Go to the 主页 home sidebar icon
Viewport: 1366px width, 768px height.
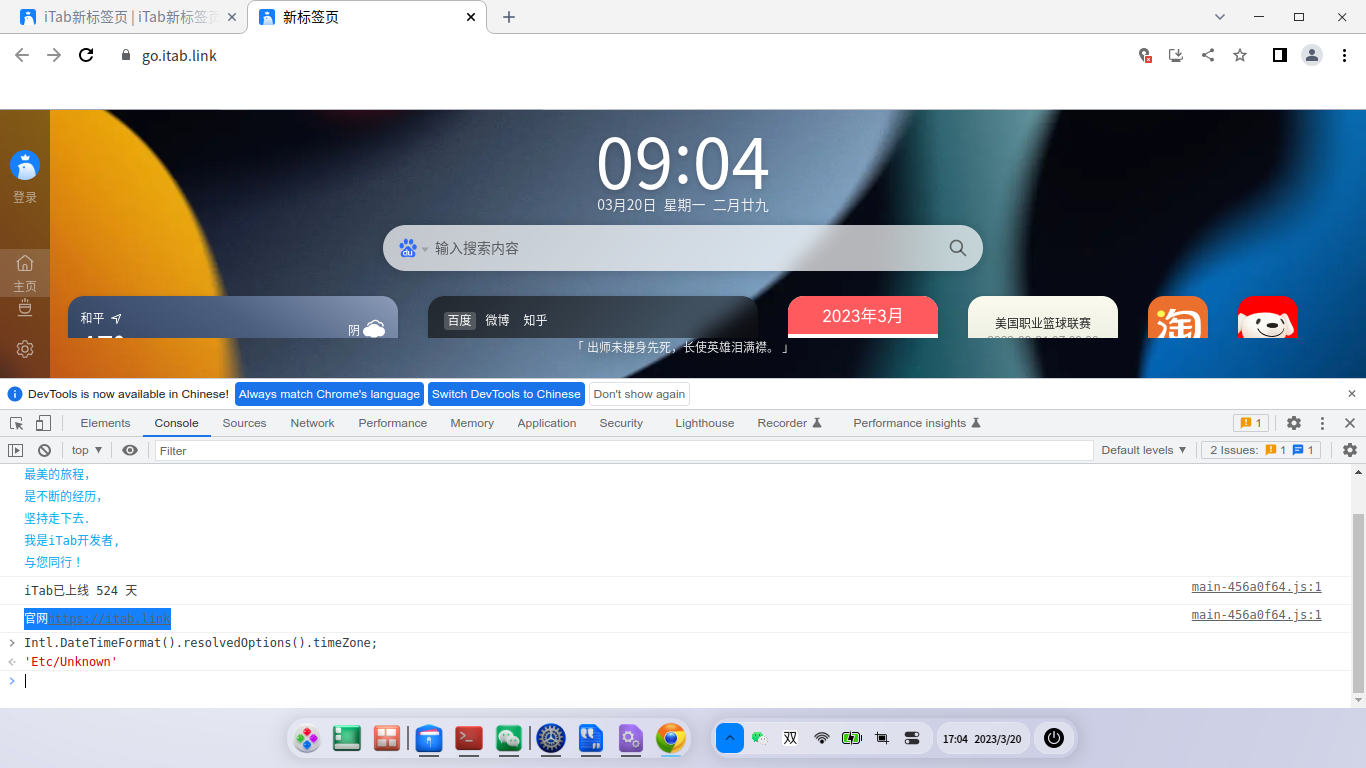tap(25, 272)
